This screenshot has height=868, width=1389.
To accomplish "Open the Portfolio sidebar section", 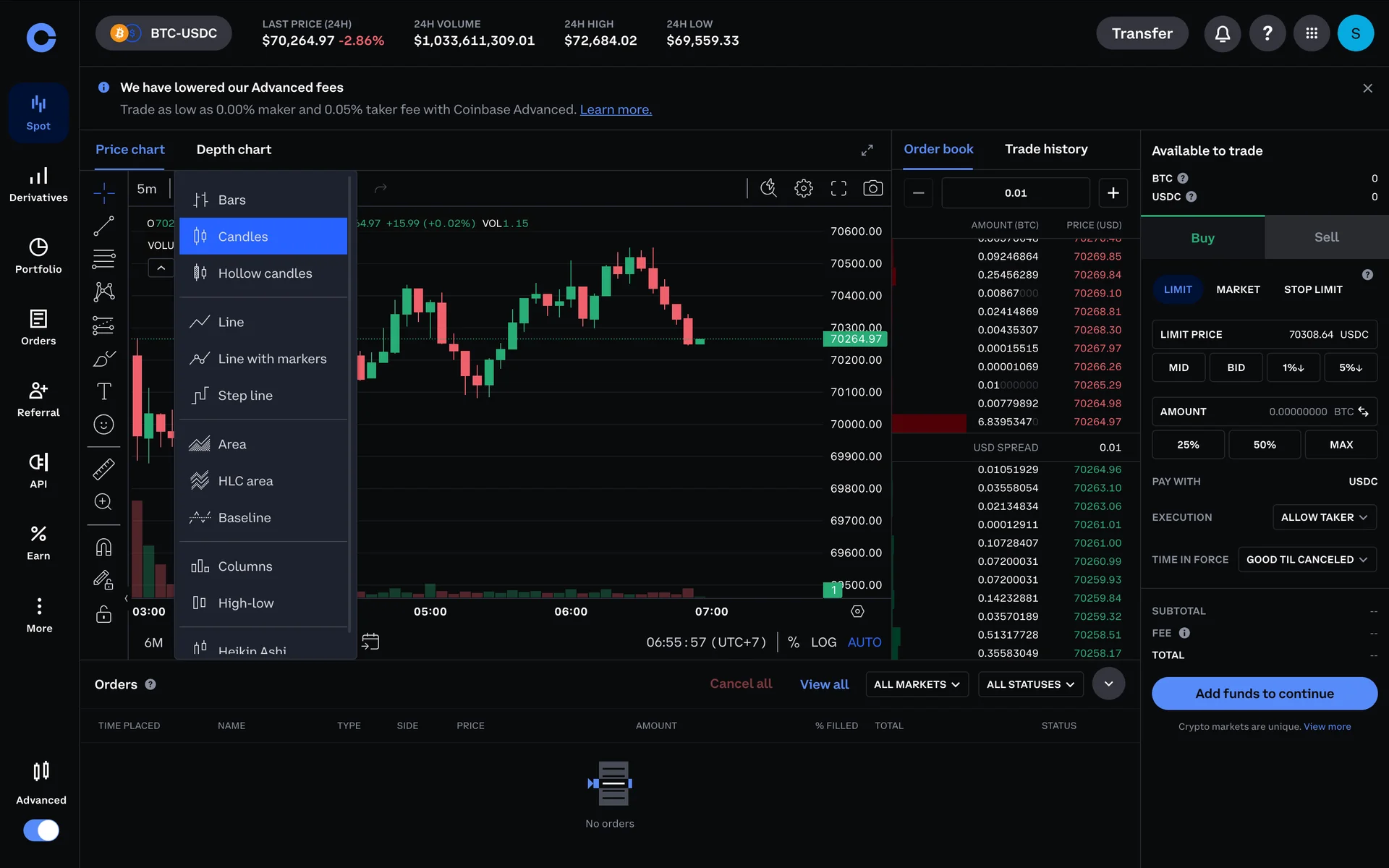I will pyautogui.click(x=38, y=256).
